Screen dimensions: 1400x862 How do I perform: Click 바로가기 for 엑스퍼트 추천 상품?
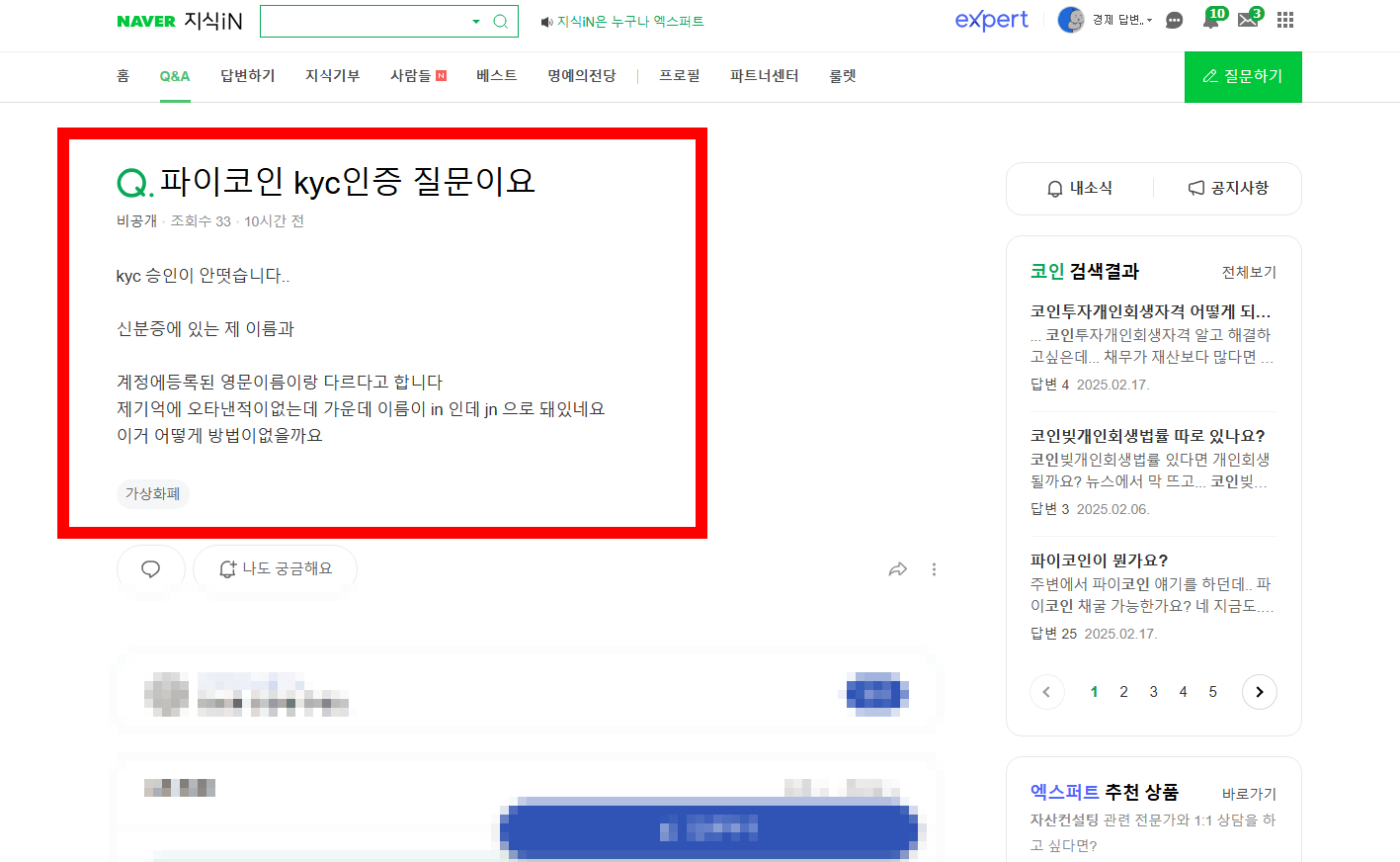1249,794
